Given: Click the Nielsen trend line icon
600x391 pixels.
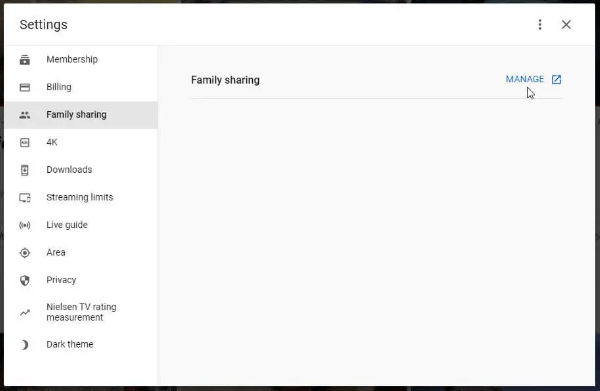Looking at the screenshot, I should pos(25,313).
